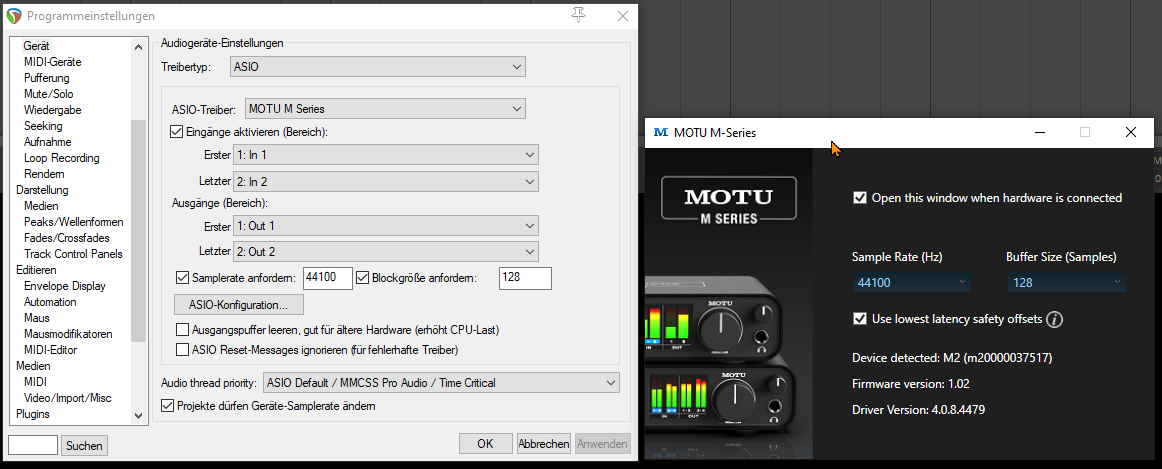
Task: Click the MOTU M logo in the MOTU title bar
Action: point(661,133)
